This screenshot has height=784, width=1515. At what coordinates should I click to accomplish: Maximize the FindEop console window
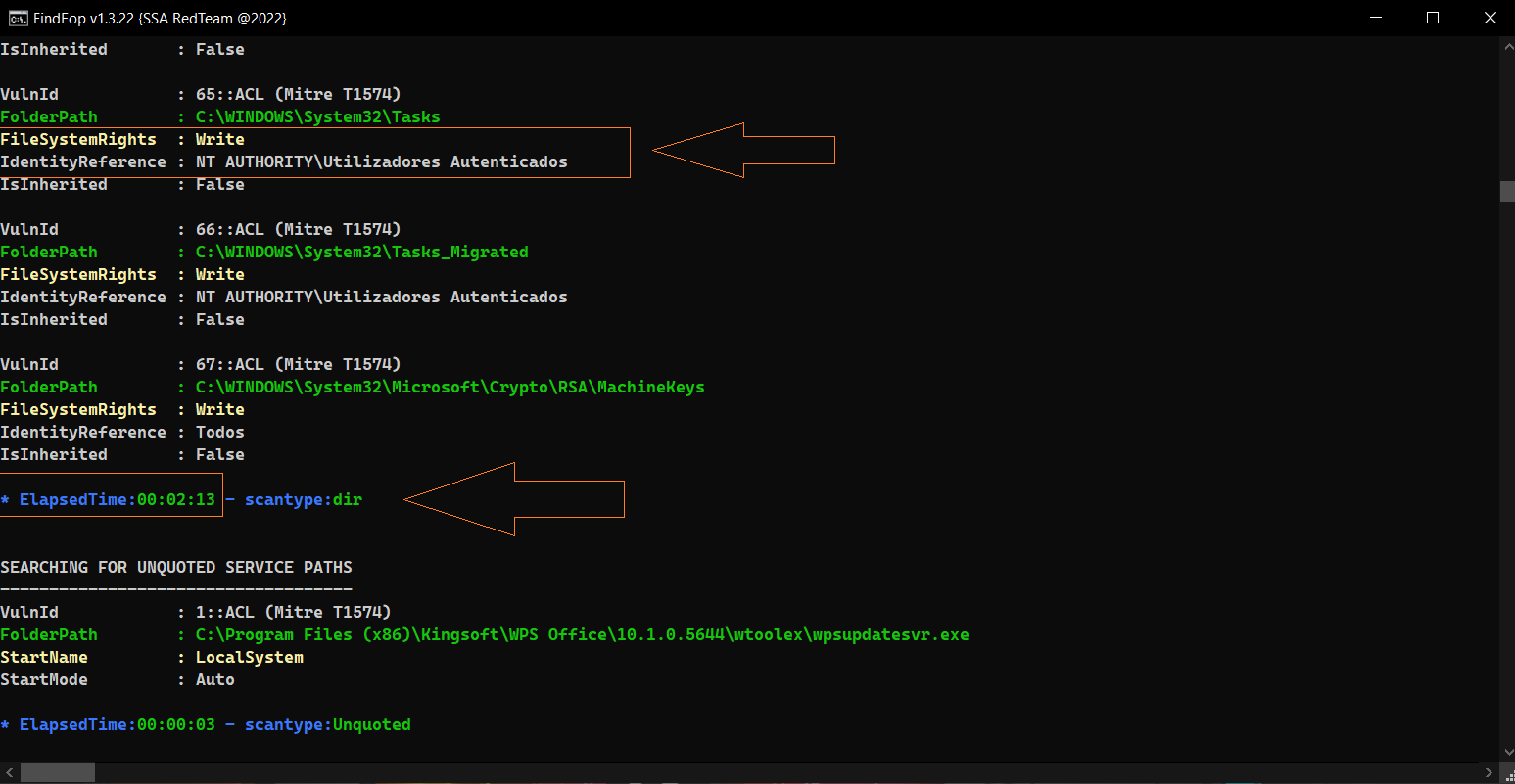(x=1433, y=17)
